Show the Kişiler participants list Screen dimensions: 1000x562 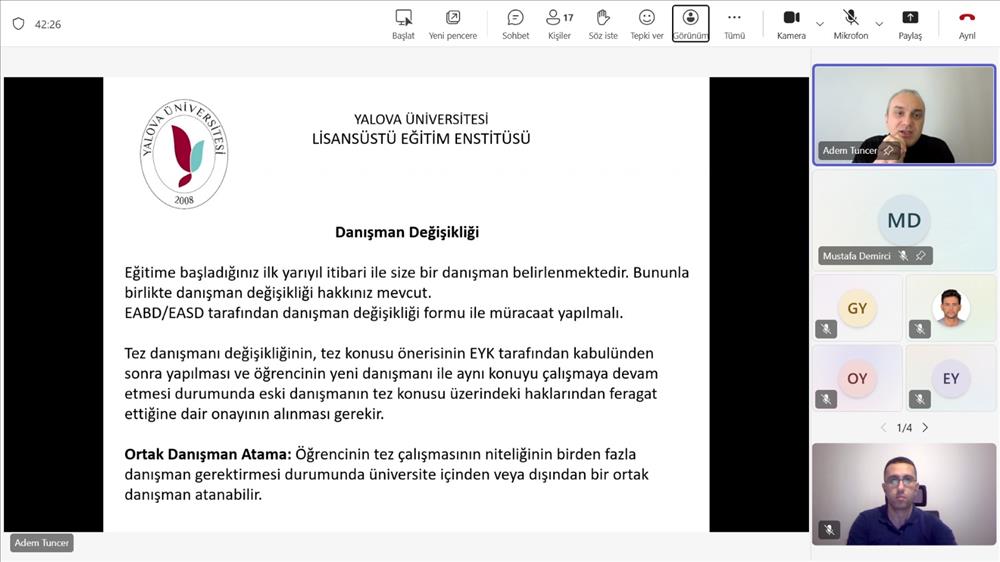coord(559,24)
